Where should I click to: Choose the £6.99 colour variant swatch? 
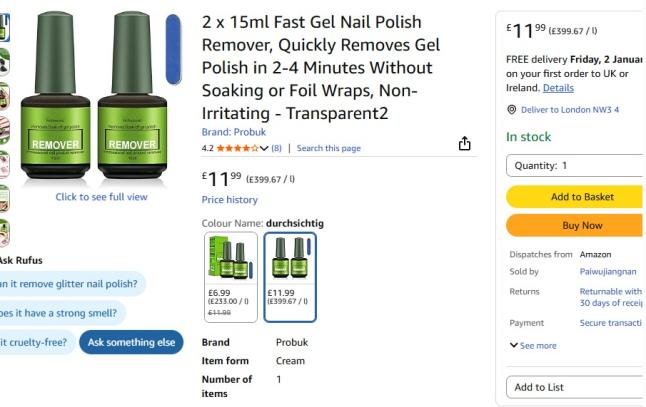coord(231,277)
